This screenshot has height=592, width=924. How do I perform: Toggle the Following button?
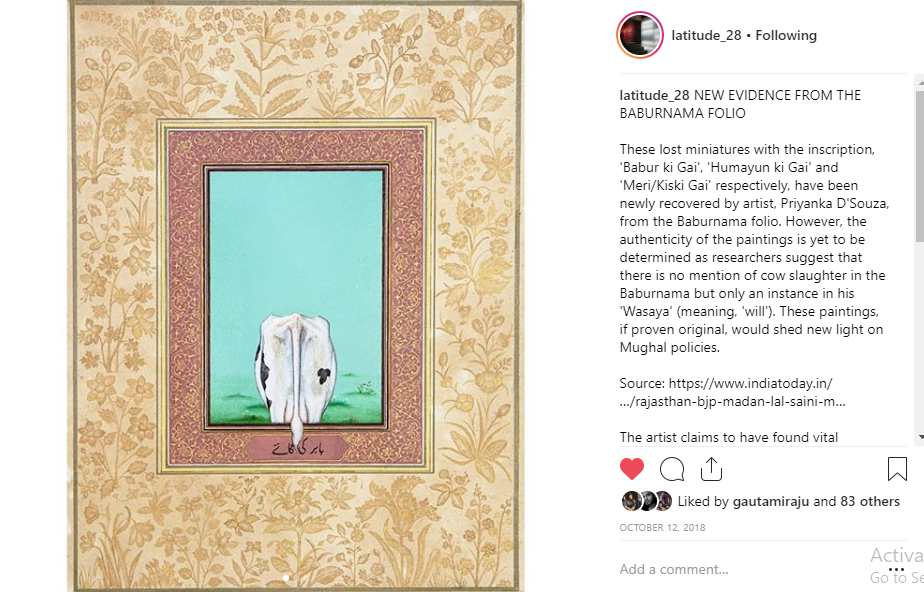(786, 35)
